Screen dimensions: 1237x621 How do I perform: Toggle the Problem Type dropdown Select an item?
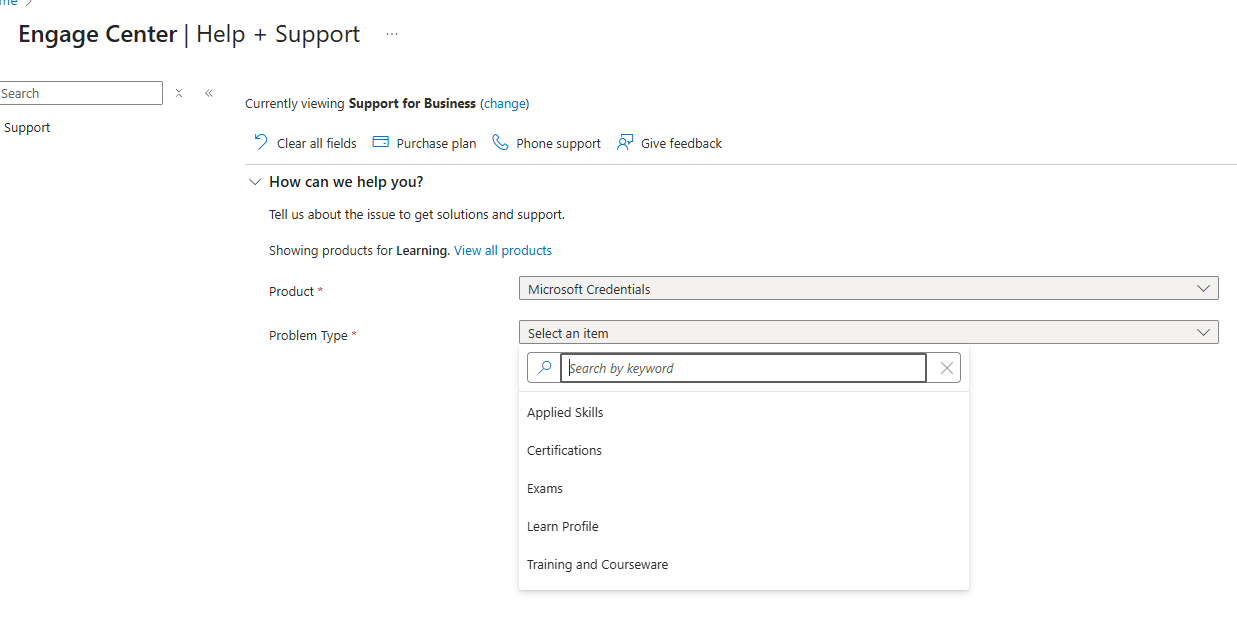pos(869,332)
